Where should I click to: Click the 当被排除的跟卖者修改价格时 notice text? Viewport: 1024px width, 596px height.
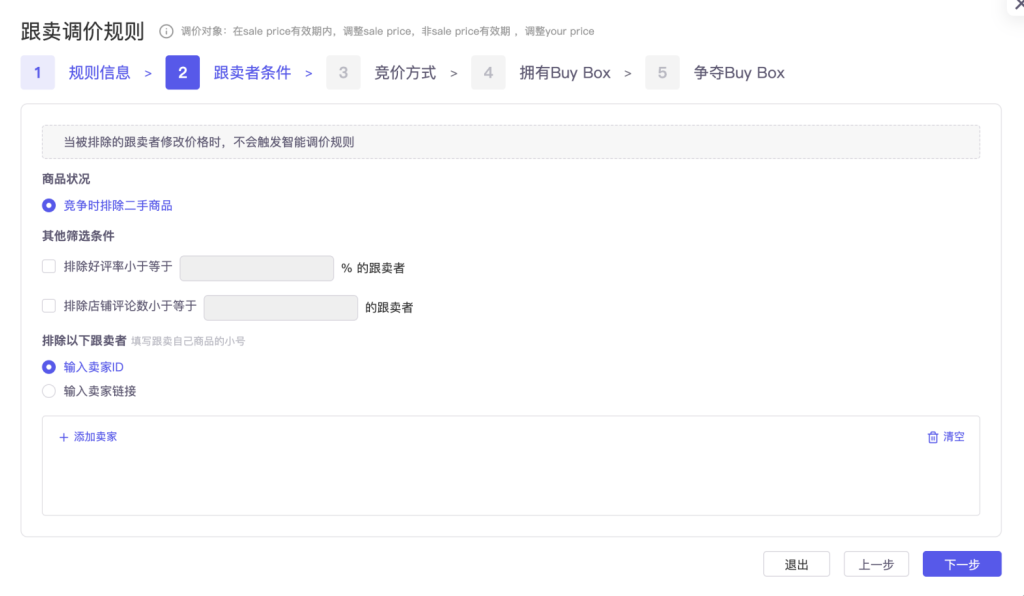[x=208, y=142]
